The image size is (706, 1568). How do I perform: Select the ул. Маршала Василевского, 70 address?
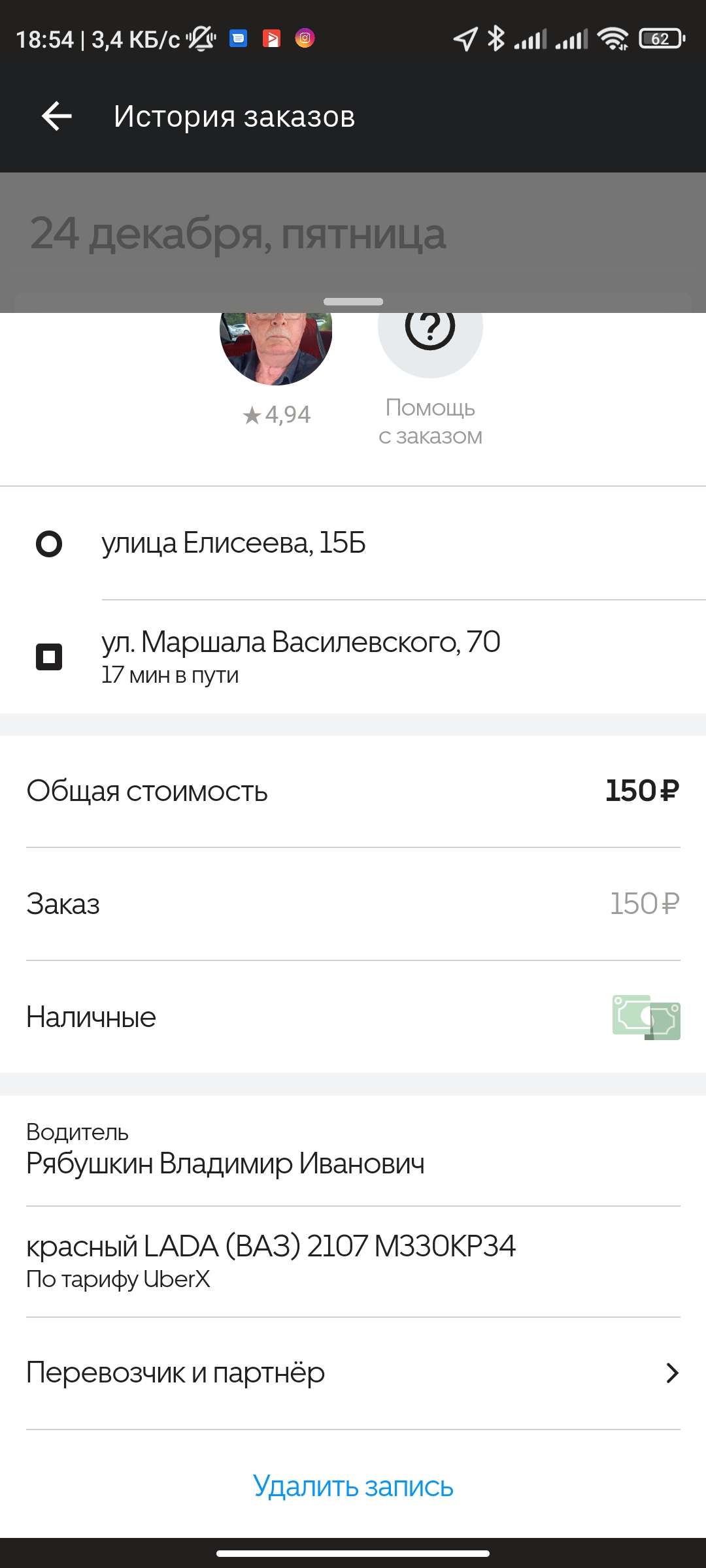coord(301,642)
